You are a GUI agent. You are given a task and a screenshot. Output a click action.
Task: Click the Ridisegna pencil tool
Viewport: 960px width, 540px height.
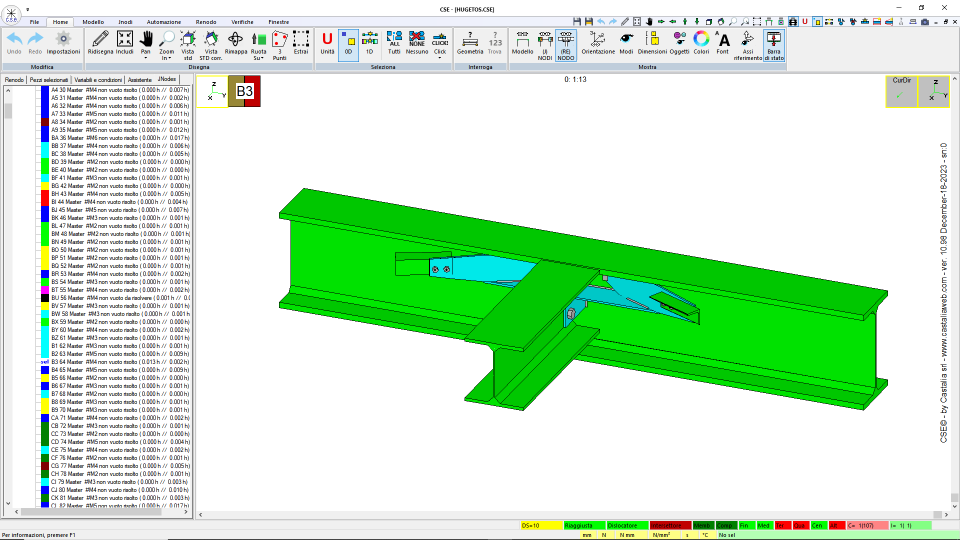(100, 40)
